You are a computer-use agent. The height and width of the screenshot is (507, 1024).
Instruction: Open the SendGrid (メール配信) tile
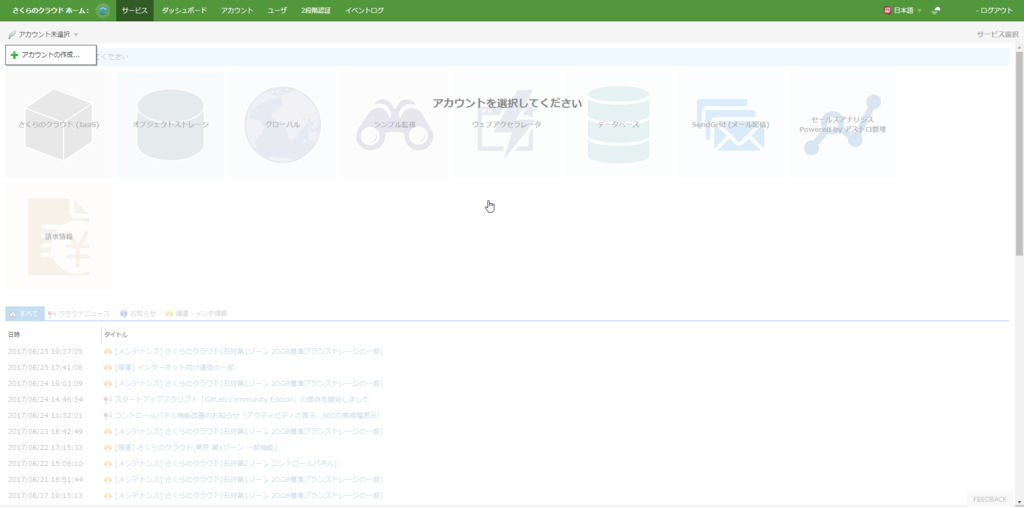730,125
